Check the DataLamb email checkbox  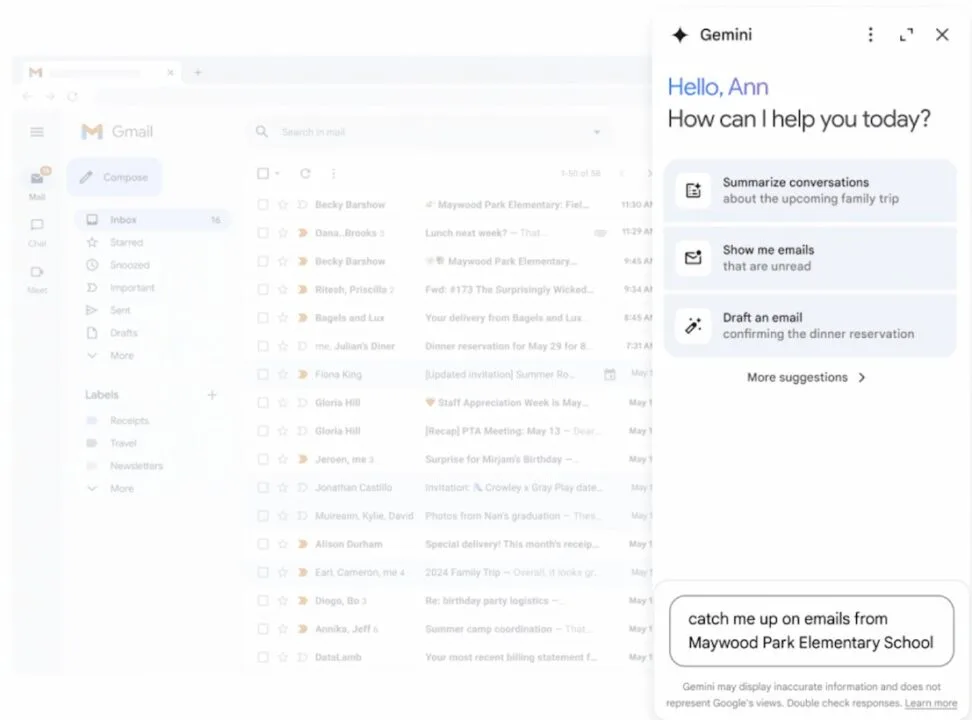tap(263, 658)
